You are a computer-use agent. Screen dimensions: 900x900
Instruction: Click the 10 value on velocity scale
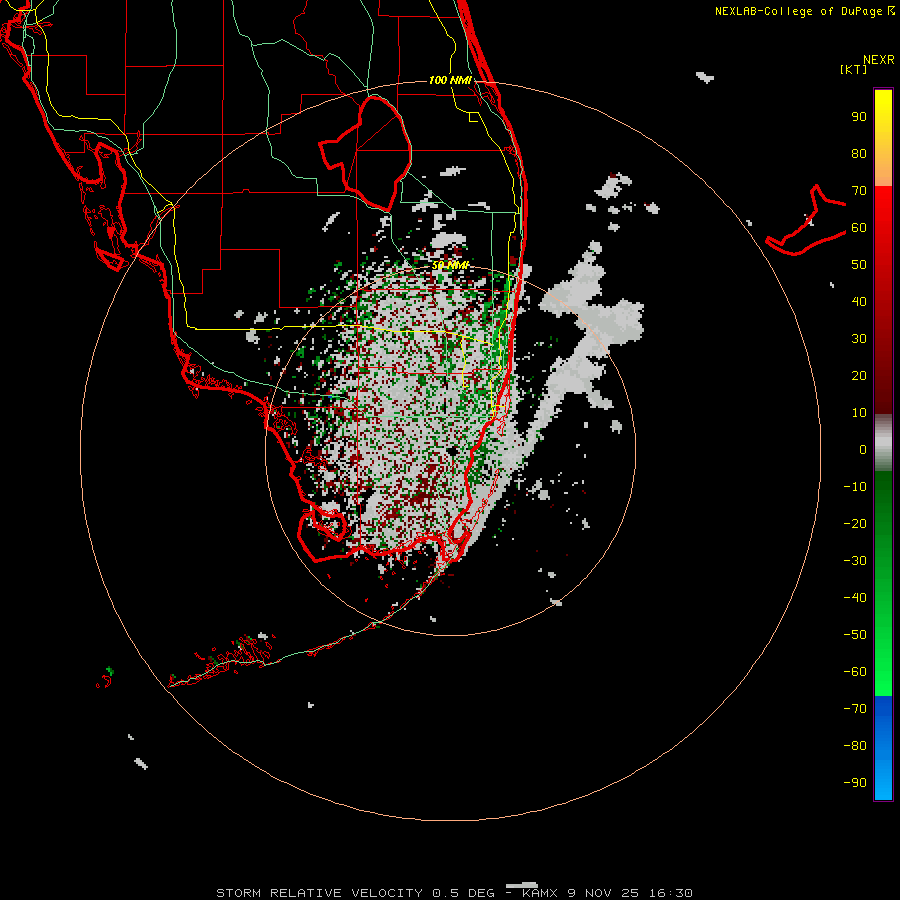click(x=859, y=413)
